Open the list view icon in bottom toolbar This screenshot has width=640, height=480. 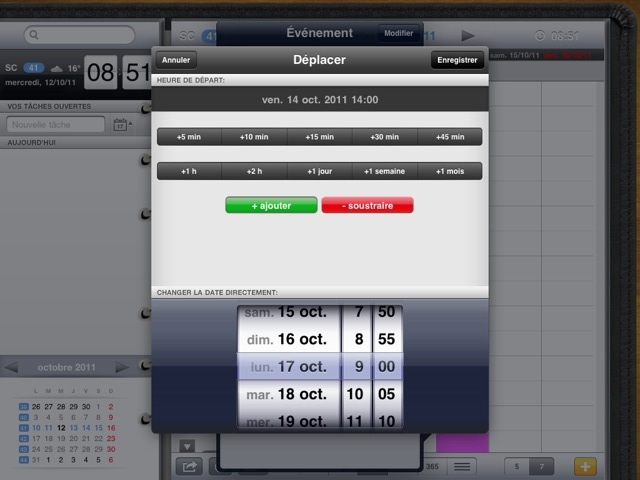tap(462, 466)
